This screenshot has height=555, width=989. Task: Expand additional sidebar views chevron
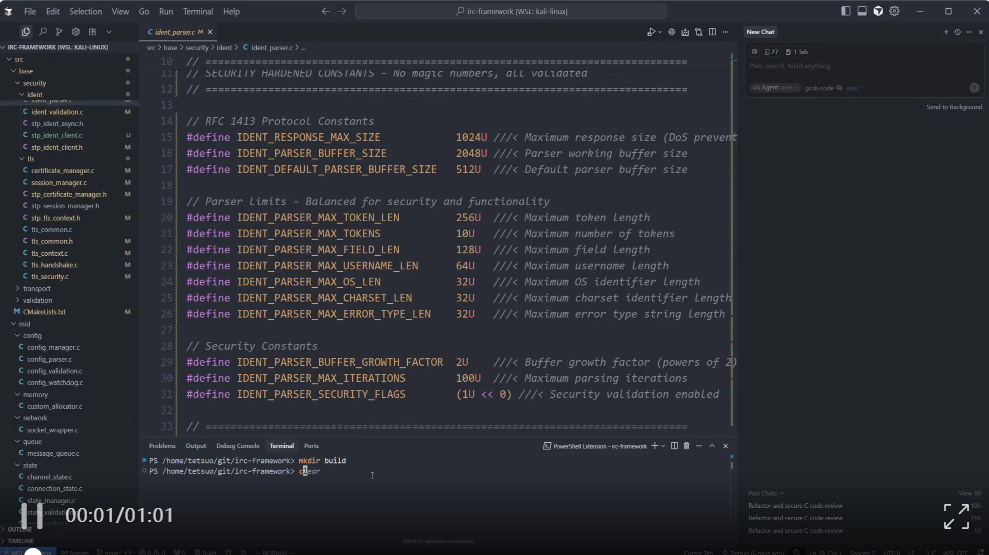pos(108,32)
